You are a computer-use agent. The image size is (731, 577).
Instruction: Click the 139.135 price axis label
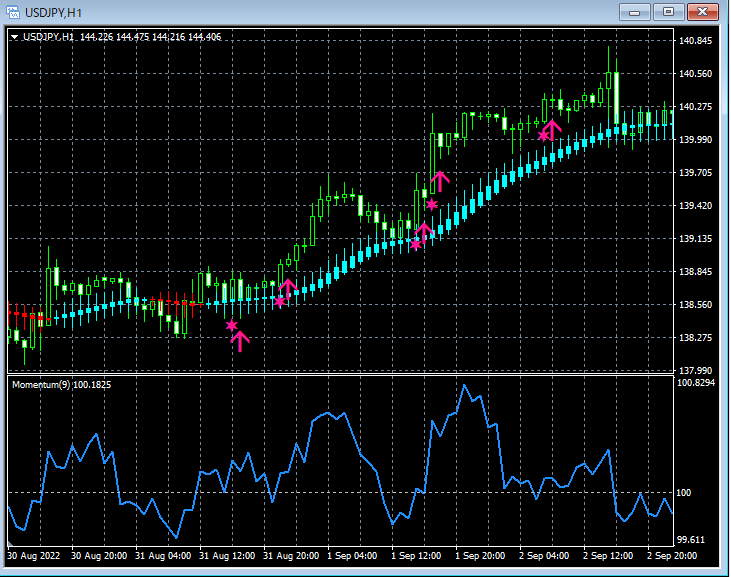[x=696, y=239]
